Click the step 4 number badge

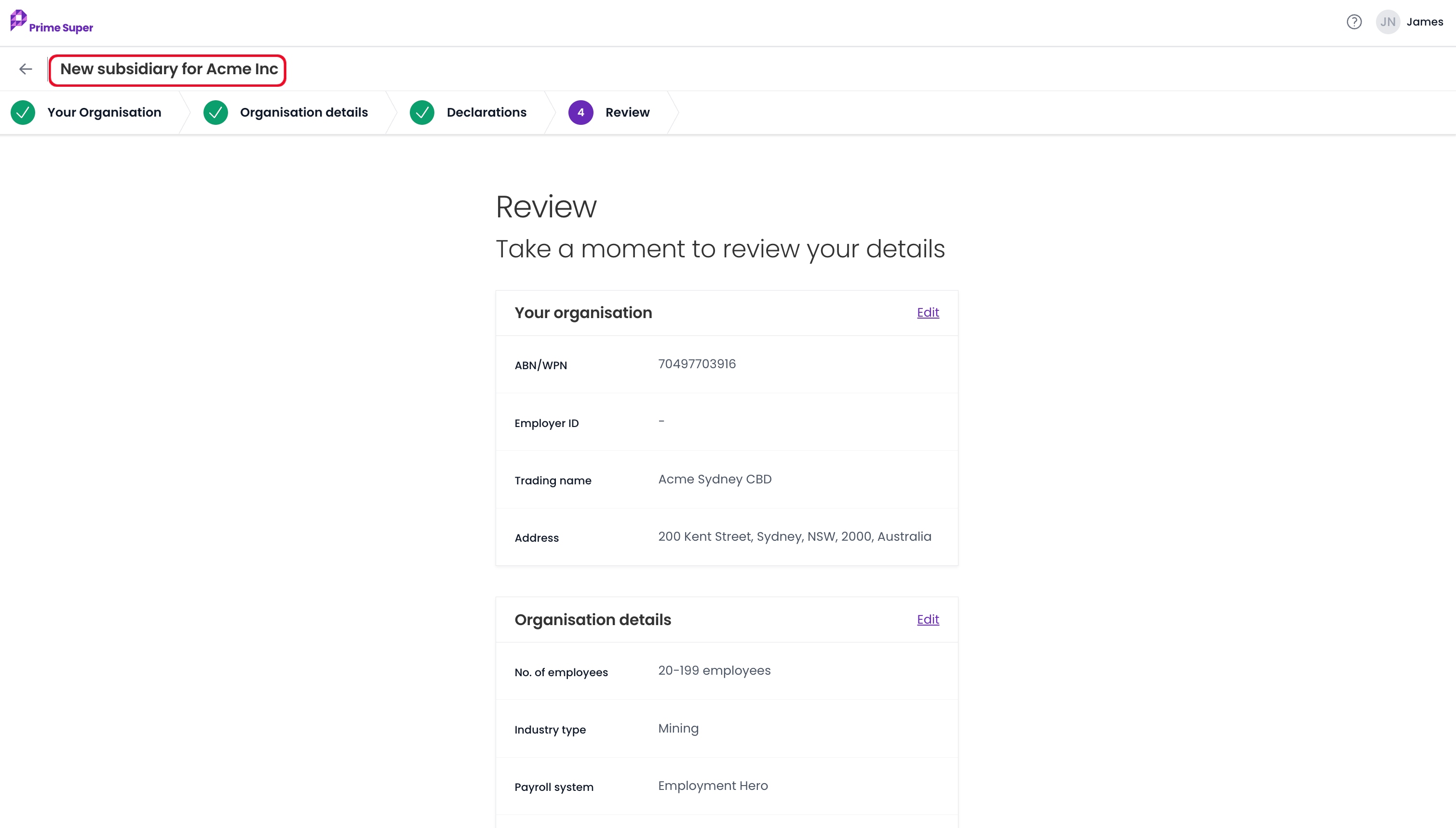(x=580, y=113)
